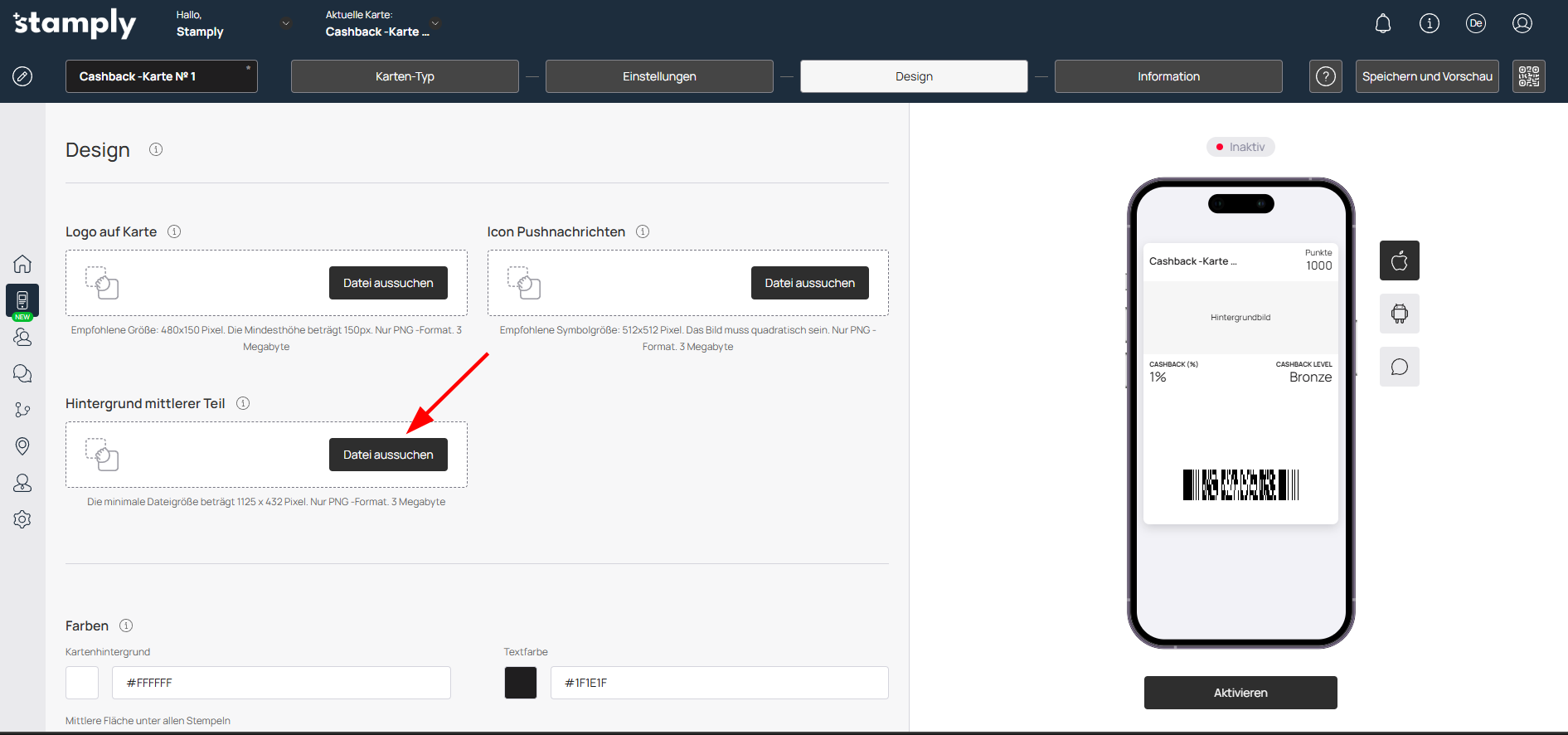Click the Kartenhintergrund hex input field
Image resolution: width=1568 pixels, height=735 pixels.
pyautogui.click(x=281, y=683)
